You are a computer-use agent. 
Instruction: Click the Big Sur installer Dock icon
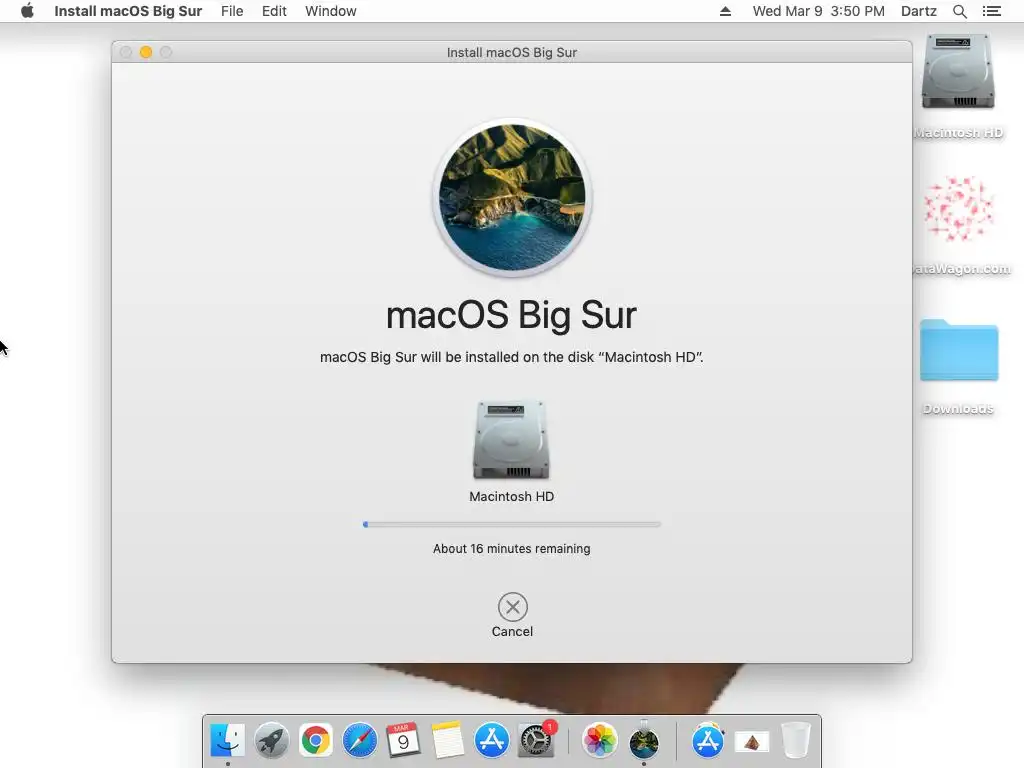(644, 741)
